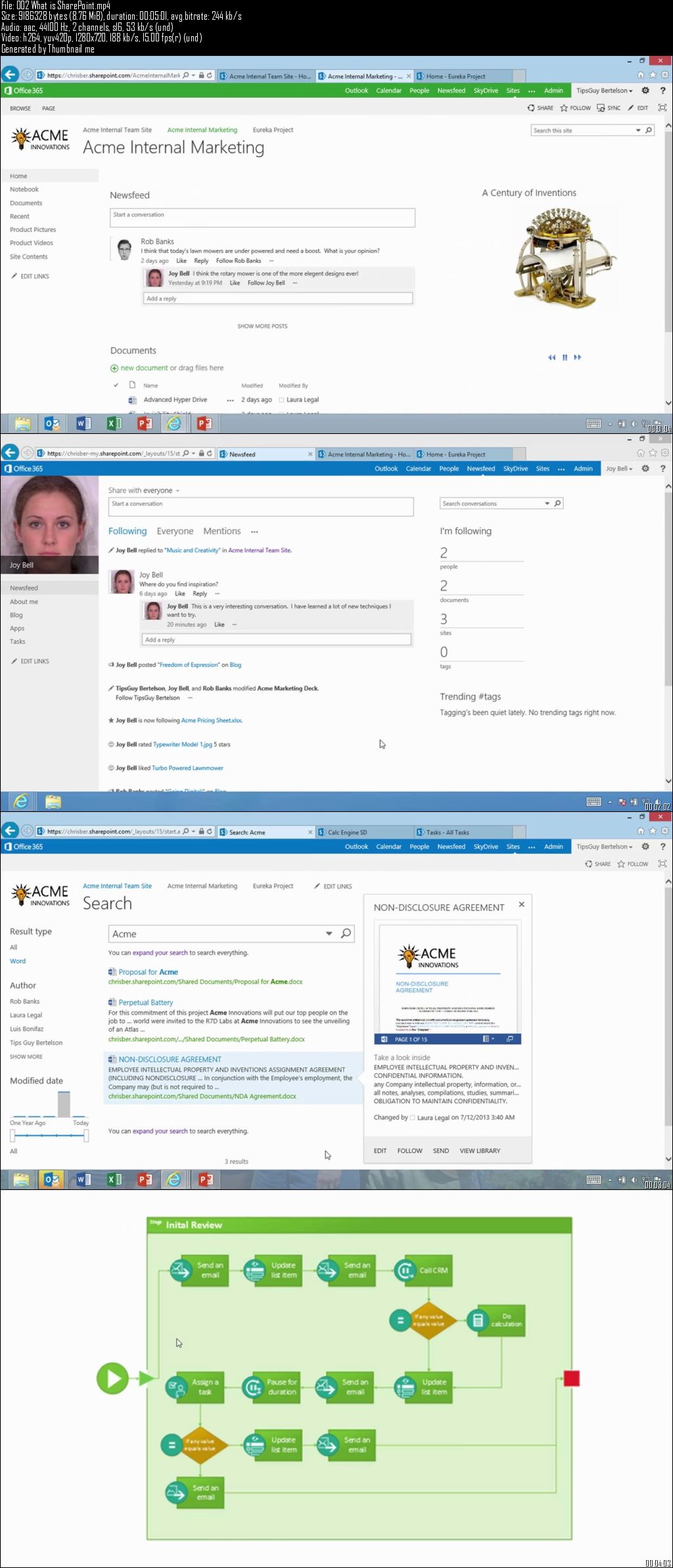Click the tall bar in the Modified date histogram
673x1568 pixels.
click(x=64, y=1104)
